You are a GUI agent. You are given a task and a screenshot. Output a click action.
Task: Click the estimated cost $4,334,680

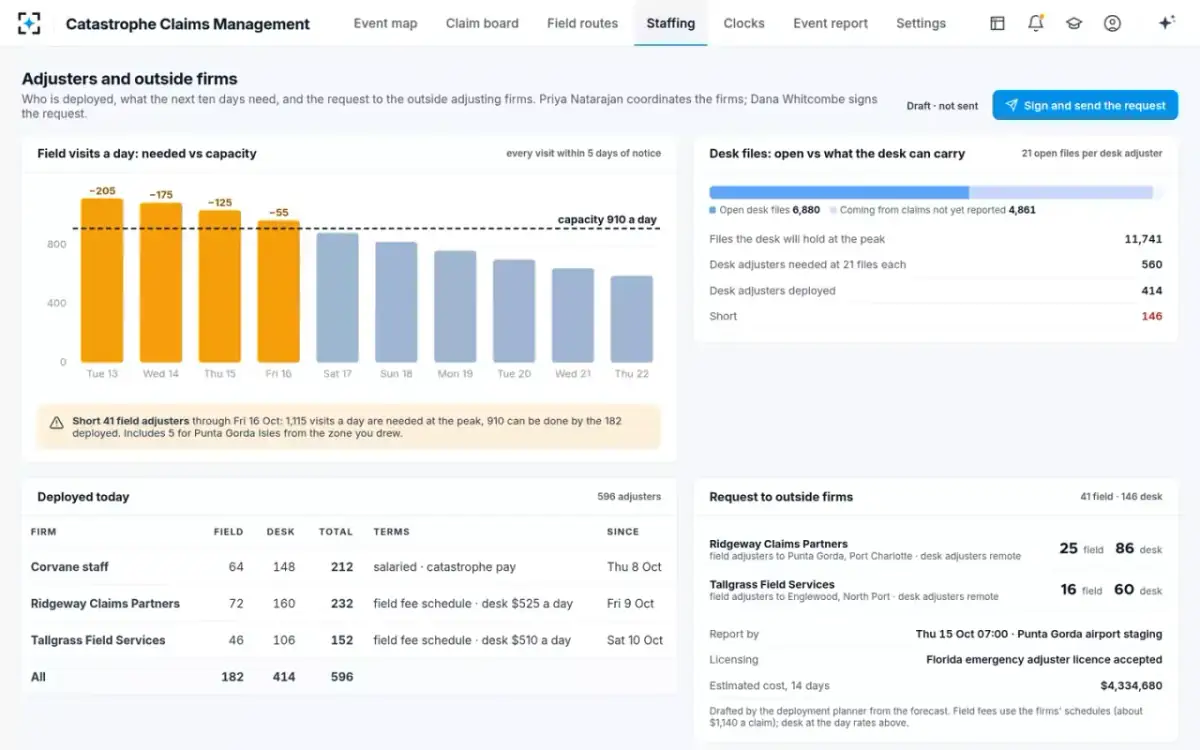pyautogui.click(x=1131, y=686)
